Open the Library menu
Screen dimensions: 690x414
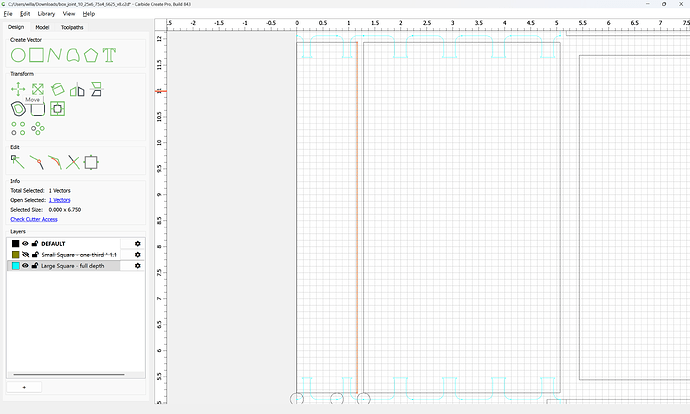point(46,14)
